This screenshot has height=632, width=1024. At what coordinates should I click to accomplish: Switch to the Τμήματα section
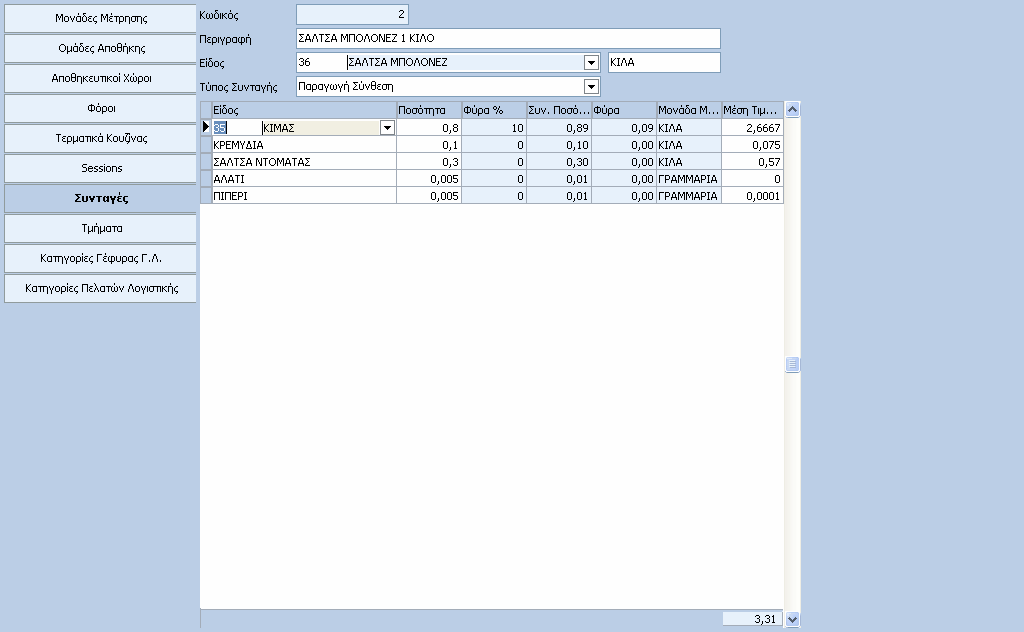pyautogui.click(x=101, y=229)
